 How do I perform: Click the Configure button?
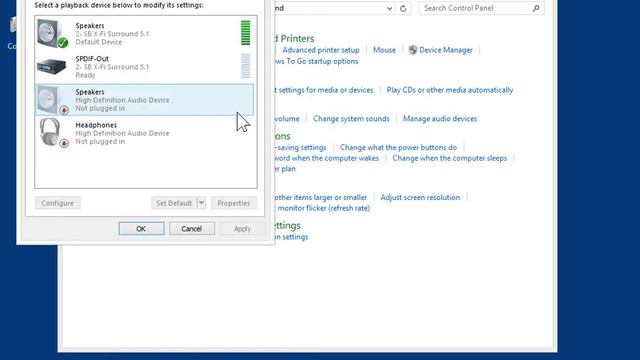58,203
